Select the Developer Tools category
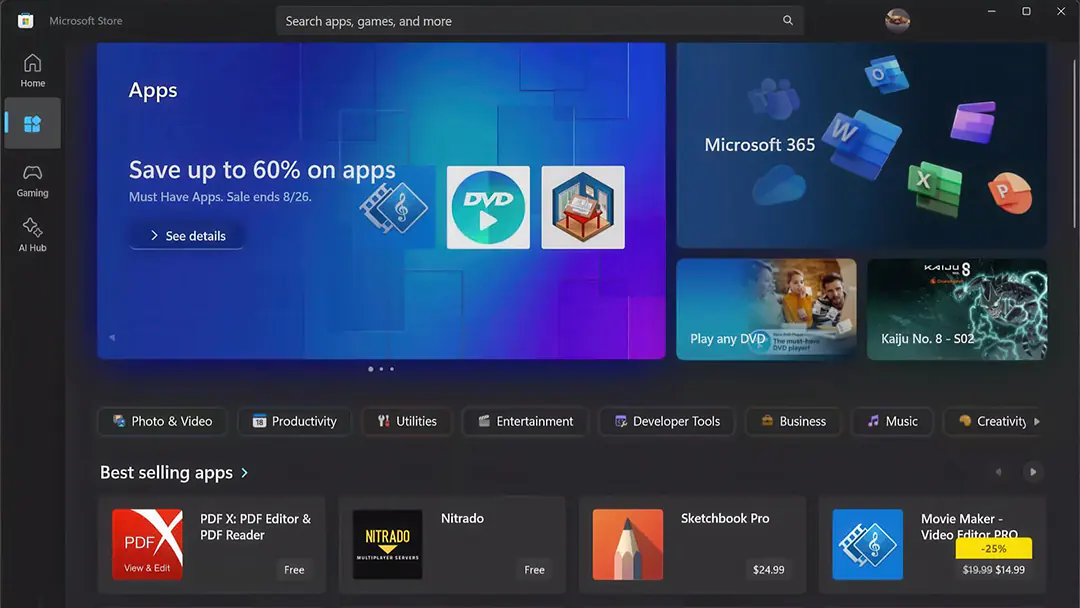The image size is (1080, 608). click(666, 421)
